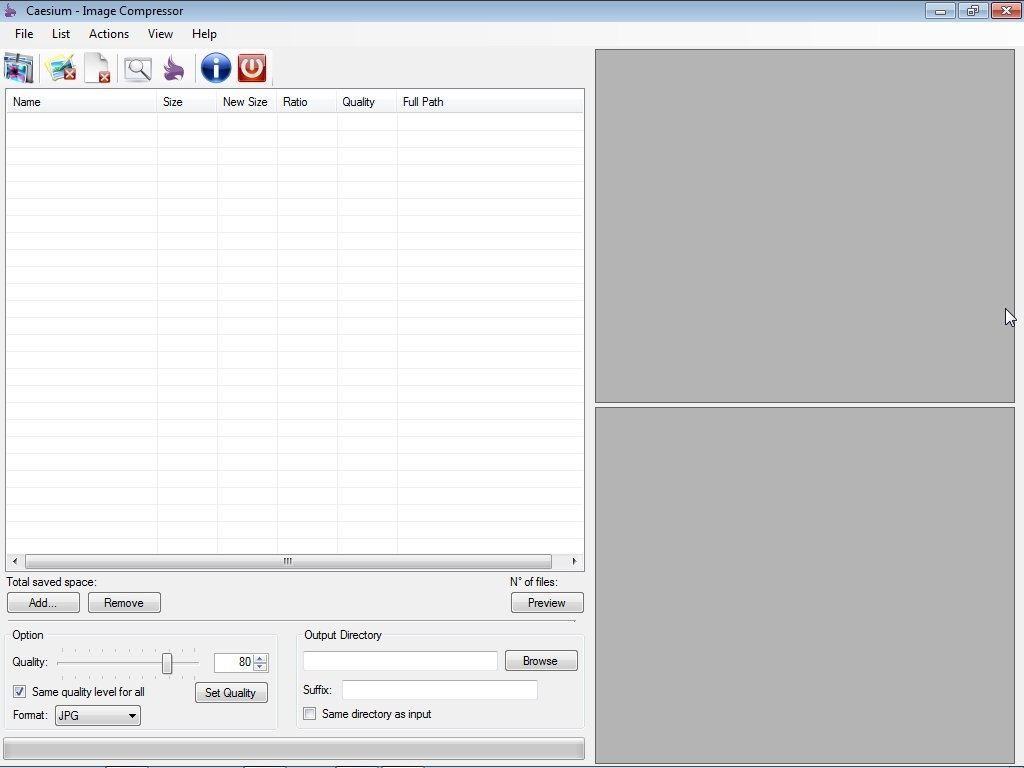Click the red power exit icon

(252, 68)
